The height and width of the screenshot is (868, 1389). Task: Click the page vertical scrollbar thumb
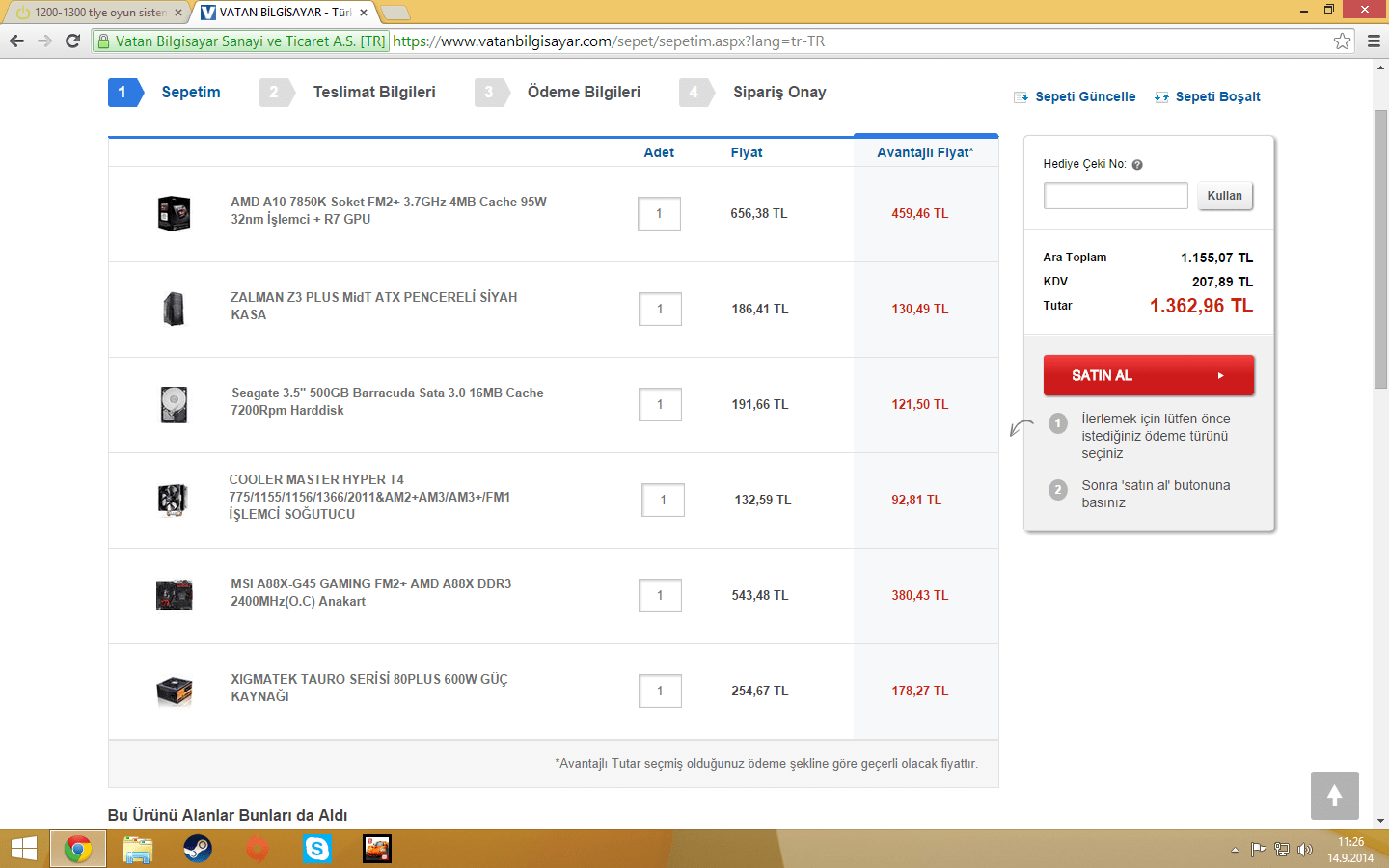click(x=1381, y=249)
